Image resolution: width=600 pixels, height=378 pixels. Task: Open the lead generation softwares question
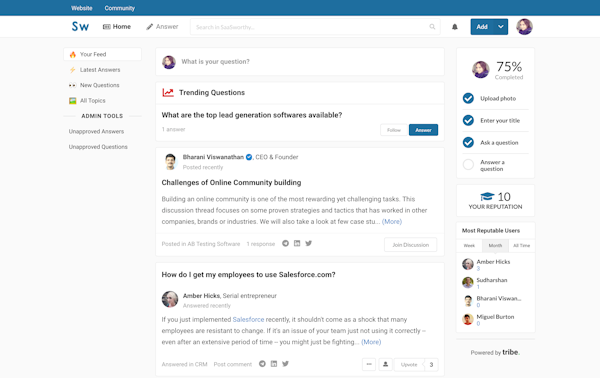252,115
